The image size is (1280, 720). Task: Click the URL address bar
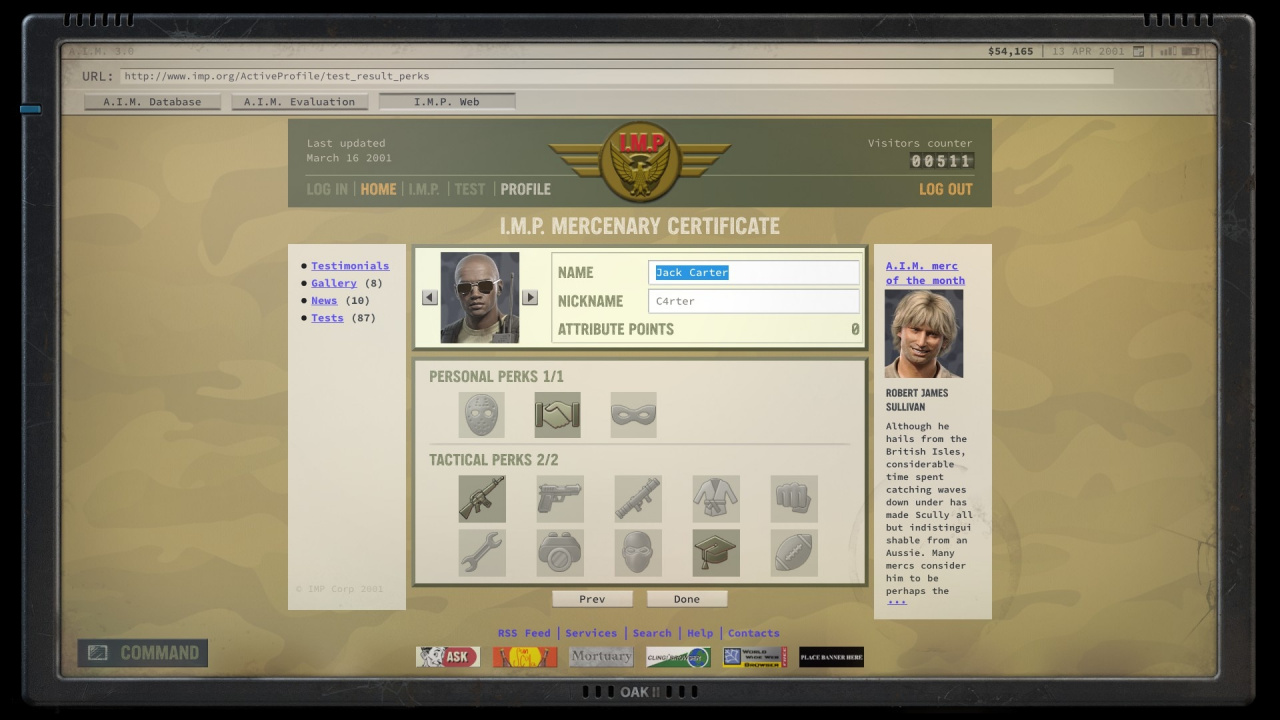(616, 76)
